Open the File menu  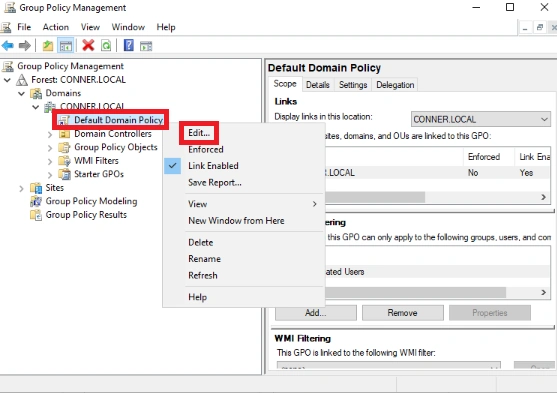[24, 27]
